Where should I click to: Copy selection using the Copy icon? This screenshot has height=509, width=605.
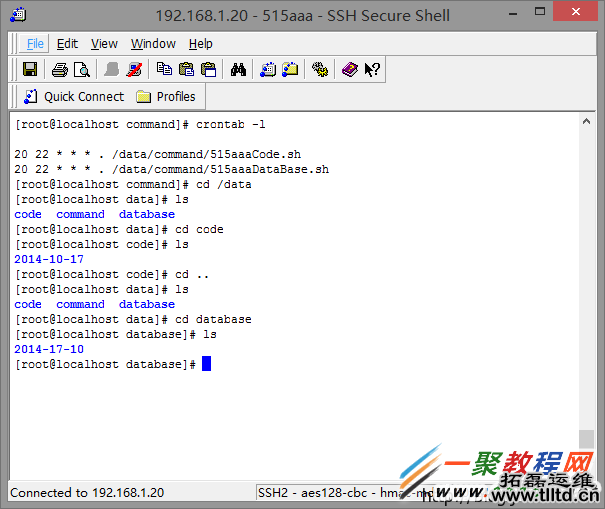click(164, 69)
